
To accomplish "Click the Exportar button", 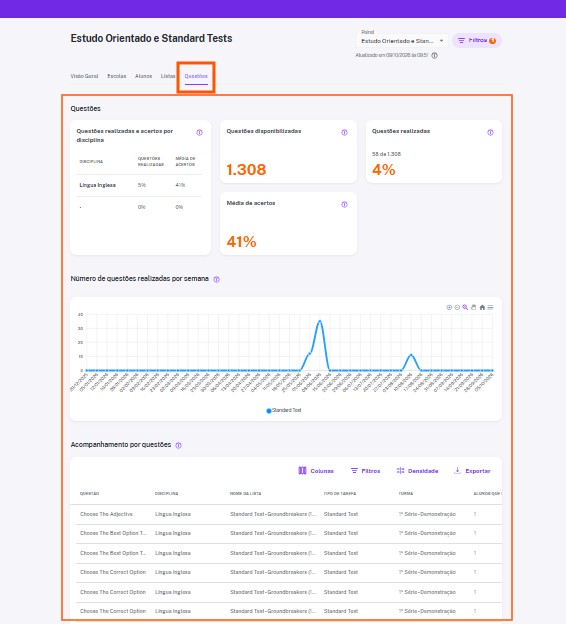I will coord(472,471).
